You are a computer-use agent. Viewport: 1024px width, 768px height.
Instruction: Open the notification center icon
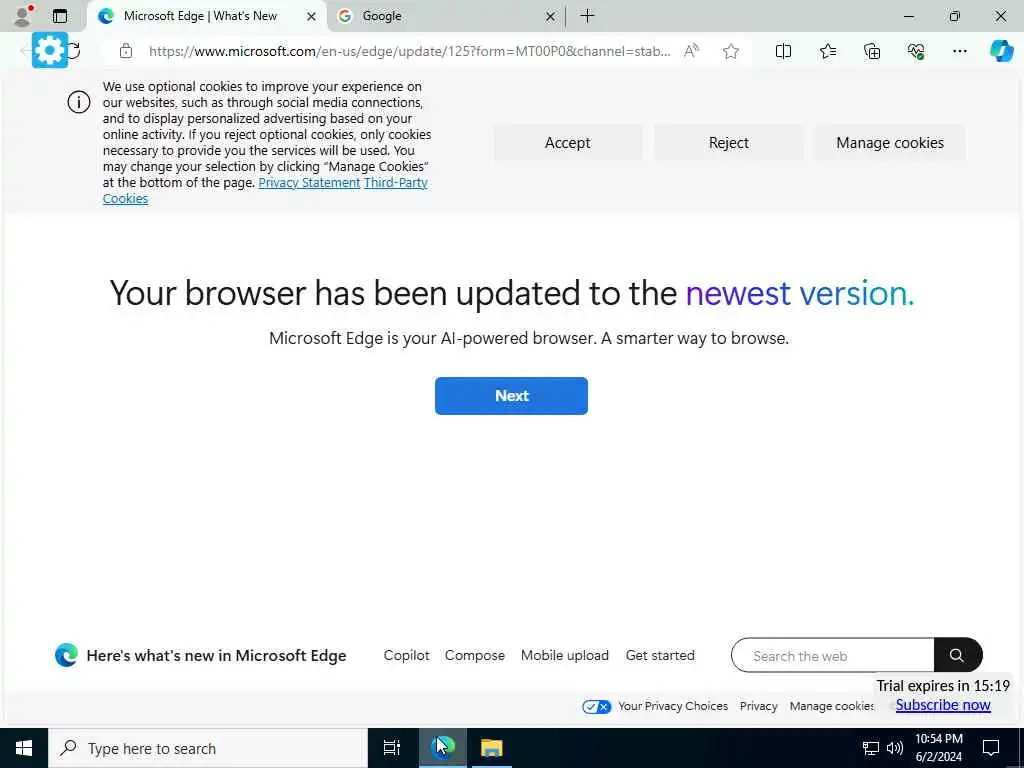pyautogui.click(x=991, y=748)
